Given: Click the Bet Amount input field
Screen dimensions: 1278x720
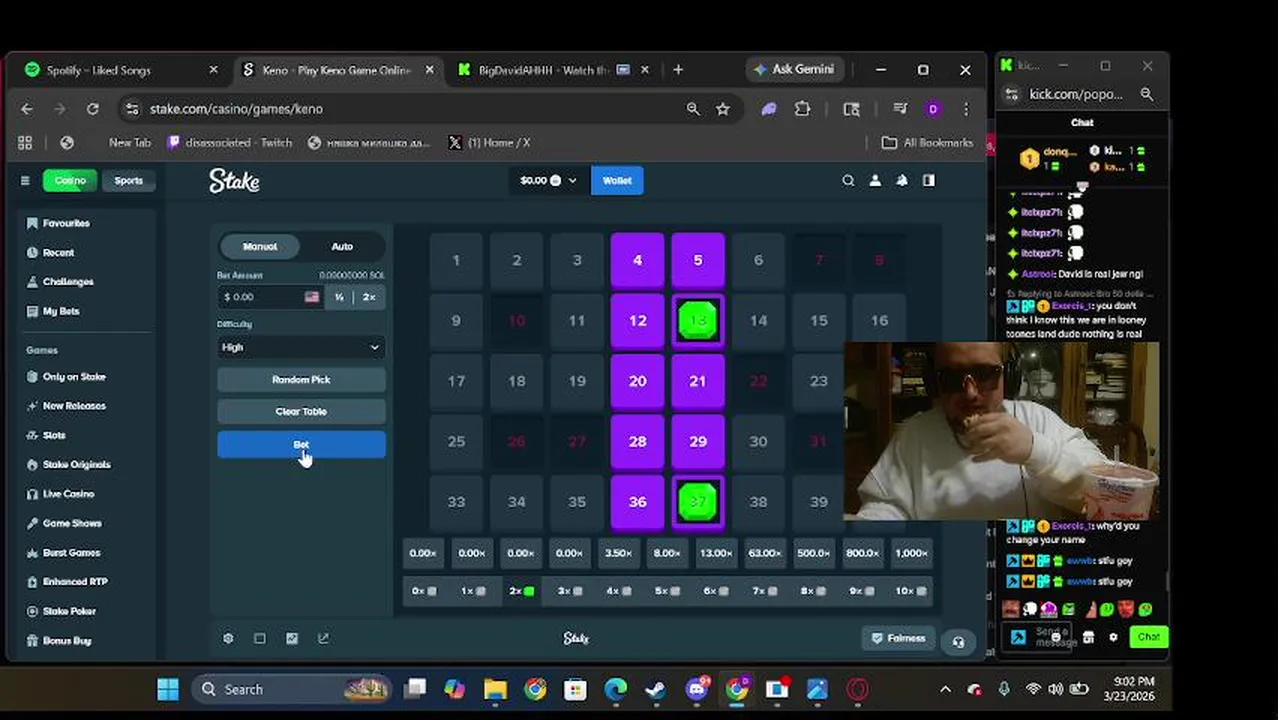Looking at the screenshot, I should (x=270, y=297).
